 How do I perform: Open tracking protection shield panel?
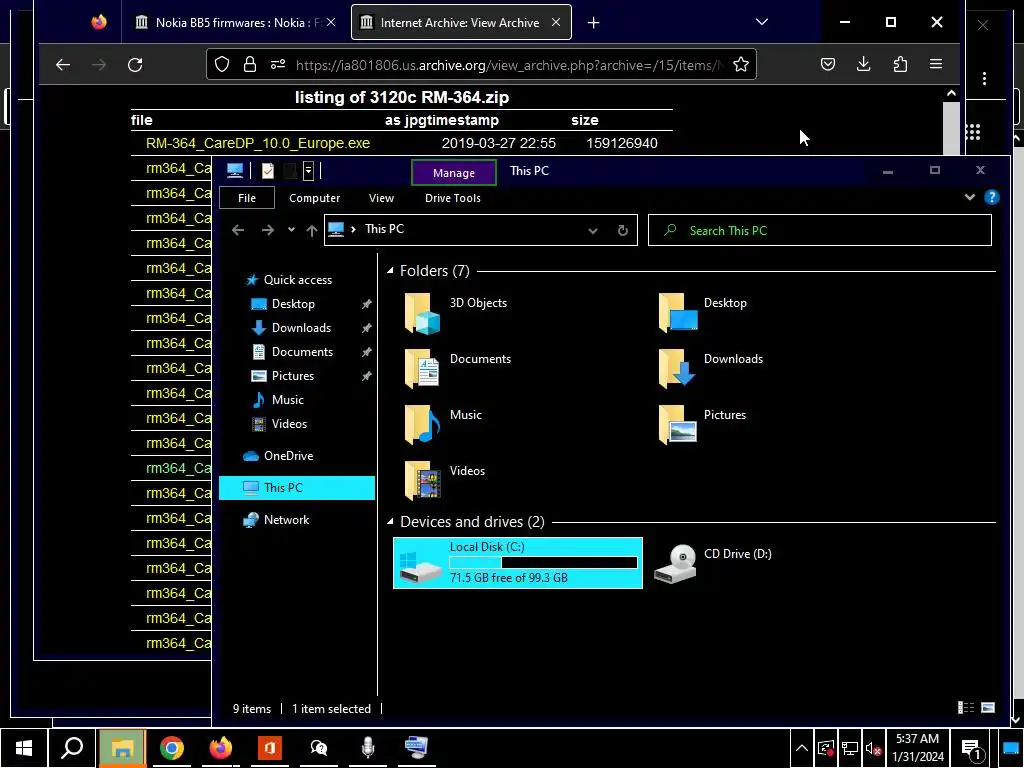pyautogui.click(x=222, y=64)
